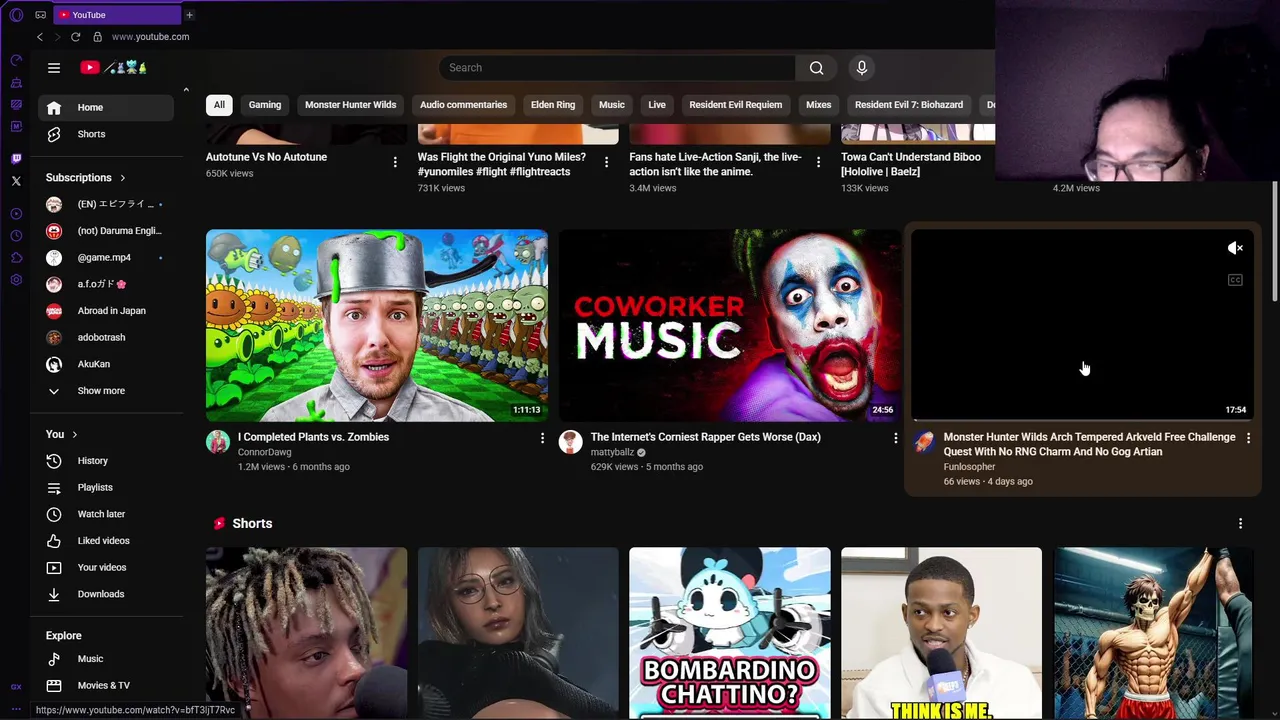The image size is (1280, 720).
Task: Reload the YouTube page
Action: click(75, 37)
